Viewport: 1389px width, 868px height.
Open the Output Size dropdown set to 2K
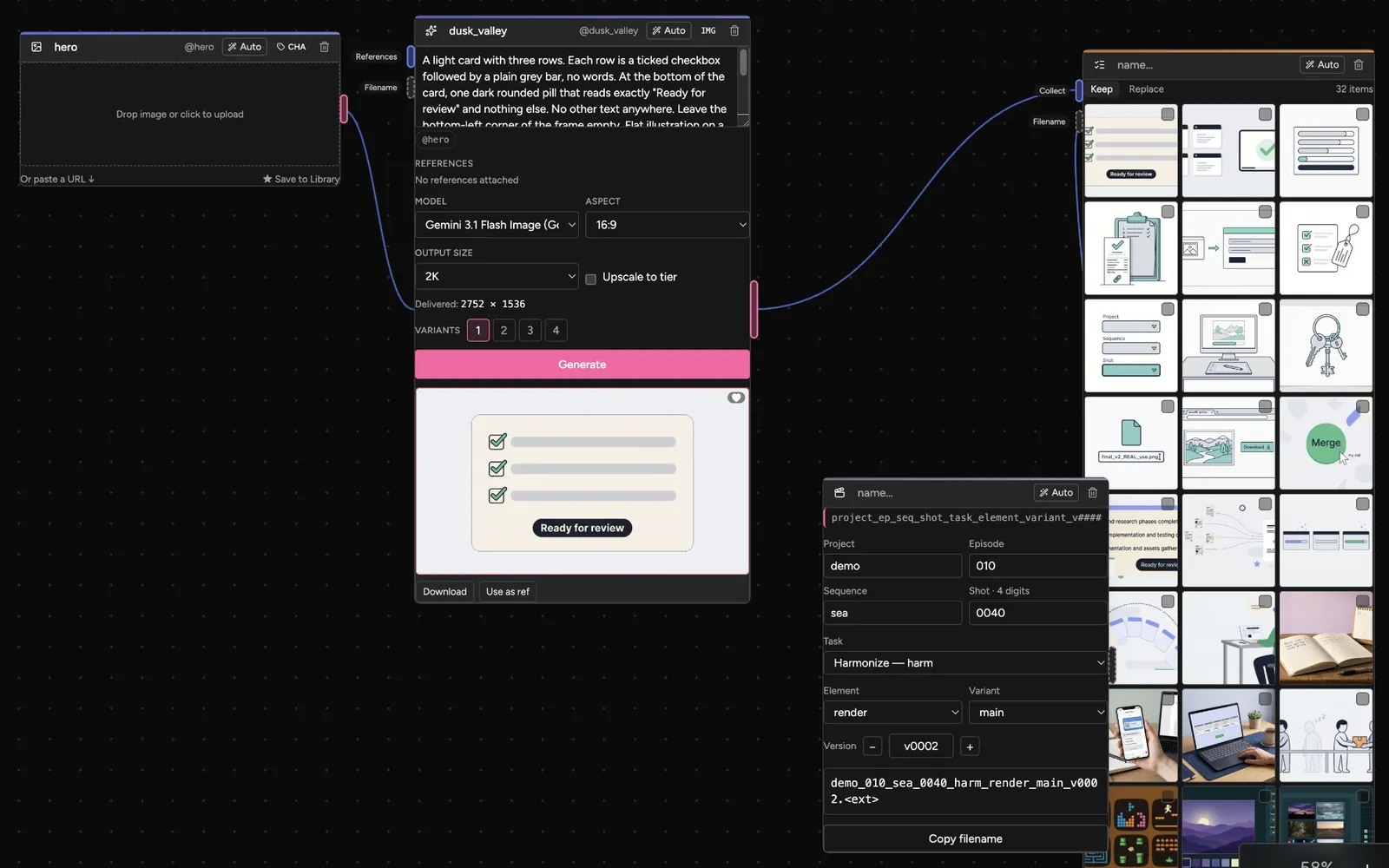pyautogui.click(x=497, y=276)
